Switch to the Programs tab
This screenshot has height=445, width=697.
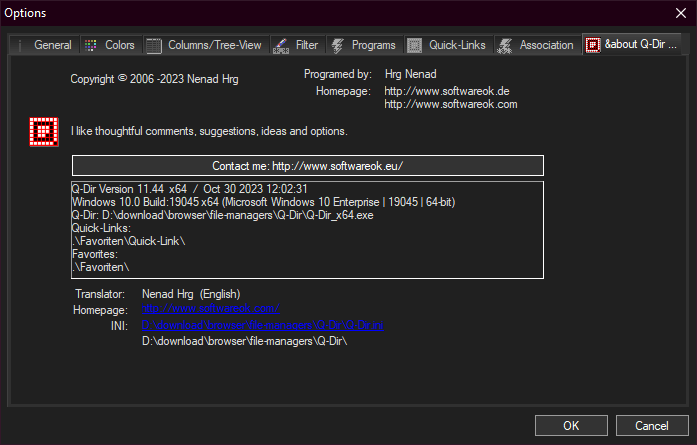click(x=373, y=45)
